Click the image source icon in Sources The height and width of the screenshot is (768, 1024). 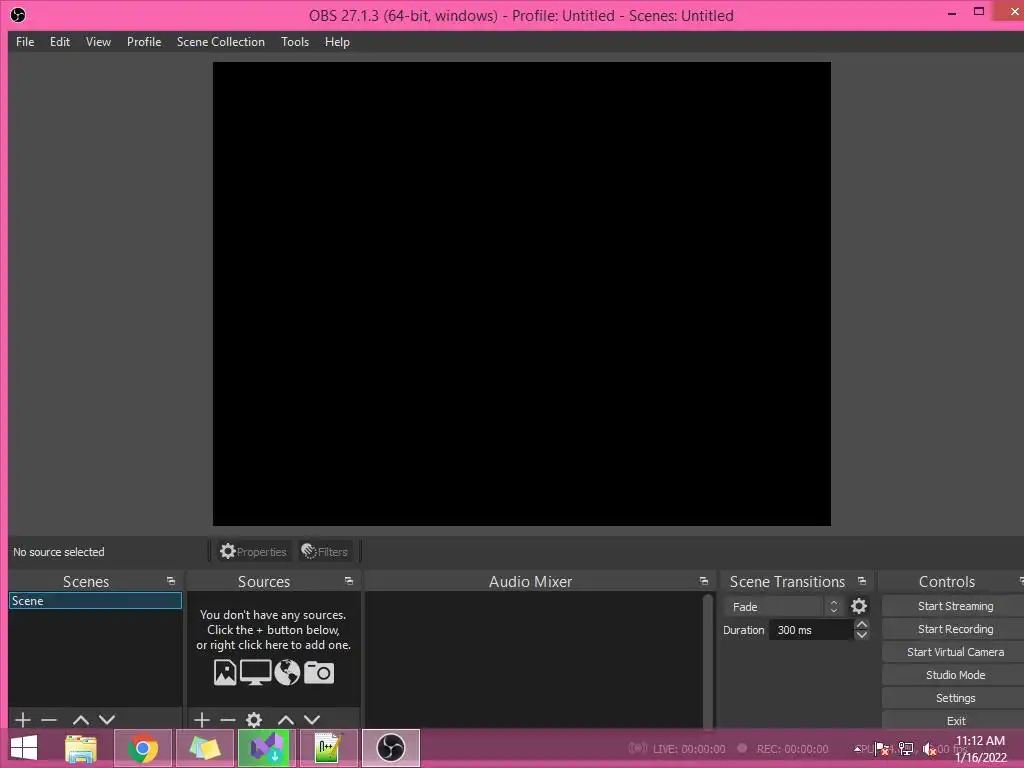click(x=225, y=672)
